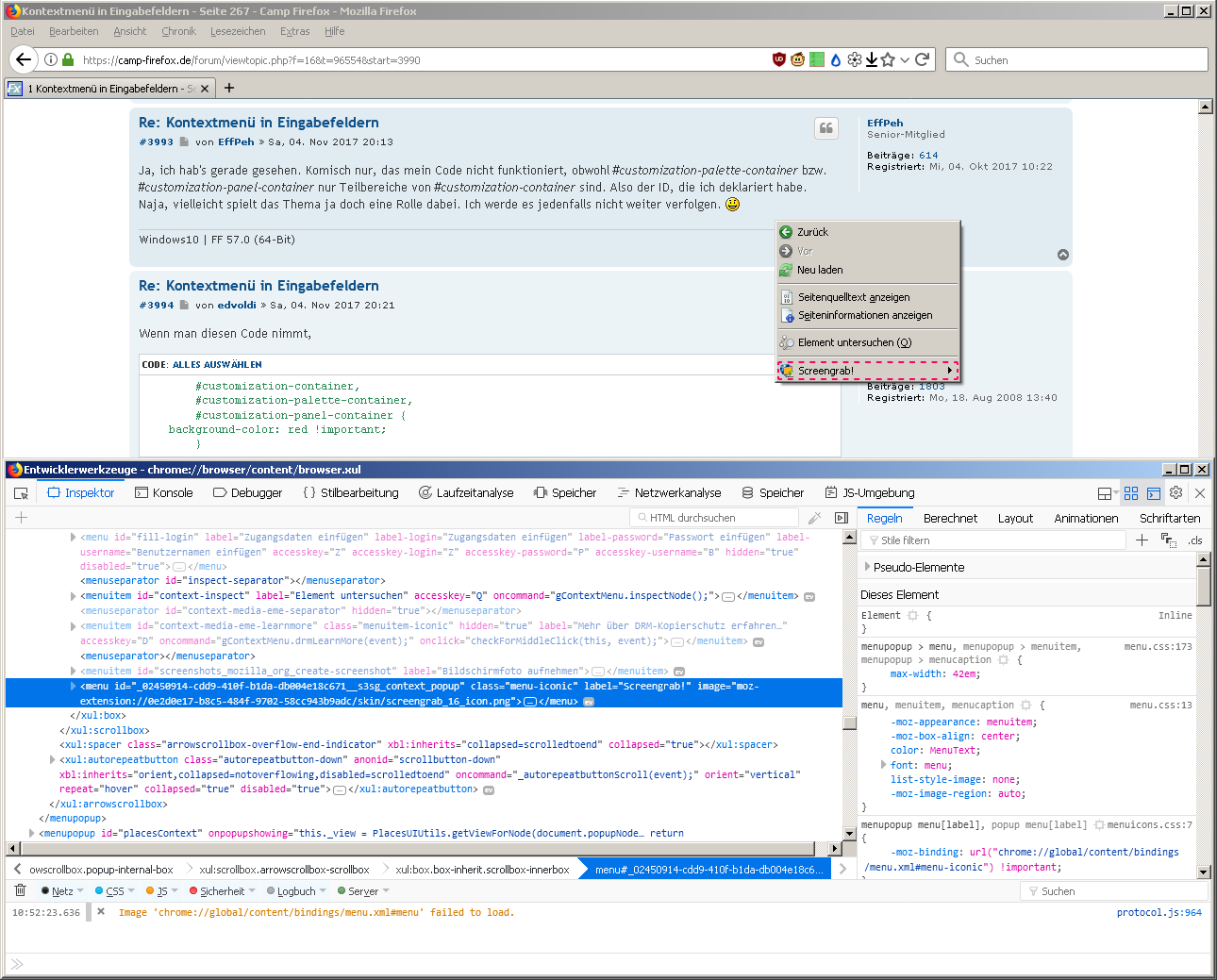Image resolution: width=1217 pixels, height=980 pixels.
Task: Click the eyedropper icon beside HTML search
Action: (x=815, y=518)
